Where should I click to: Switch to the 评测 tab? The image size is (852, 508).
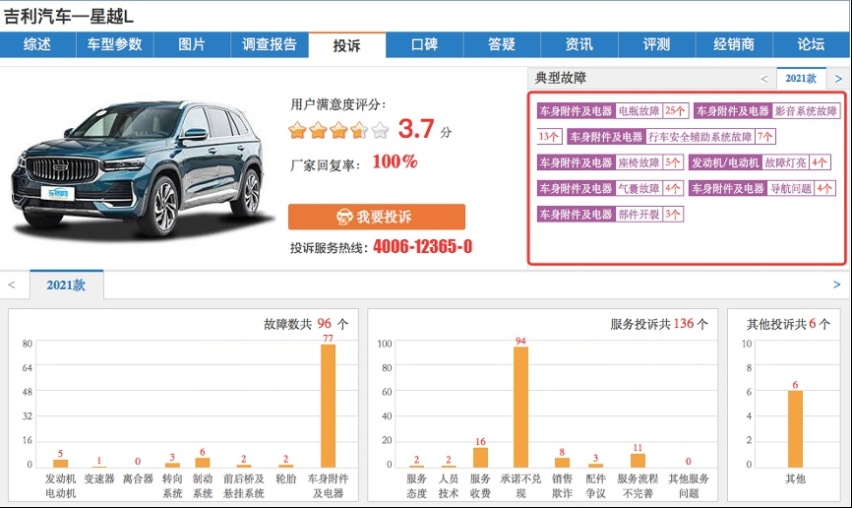(656, 45)
